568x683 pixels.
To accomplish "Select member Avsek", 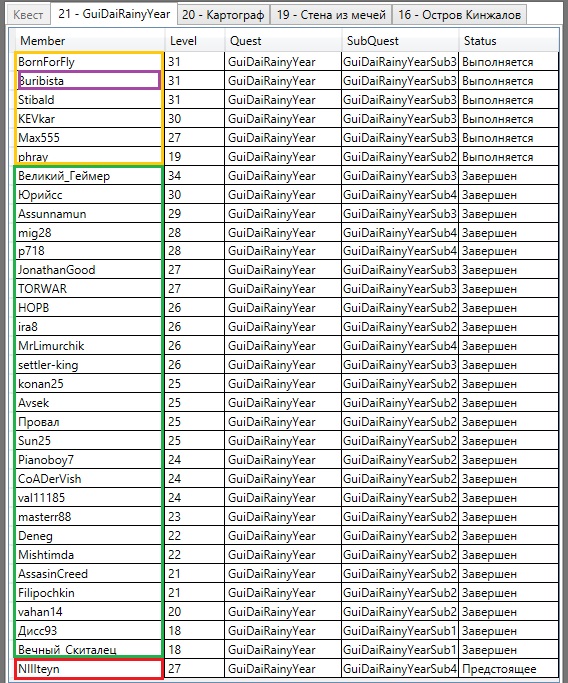I will click(89, 403).
